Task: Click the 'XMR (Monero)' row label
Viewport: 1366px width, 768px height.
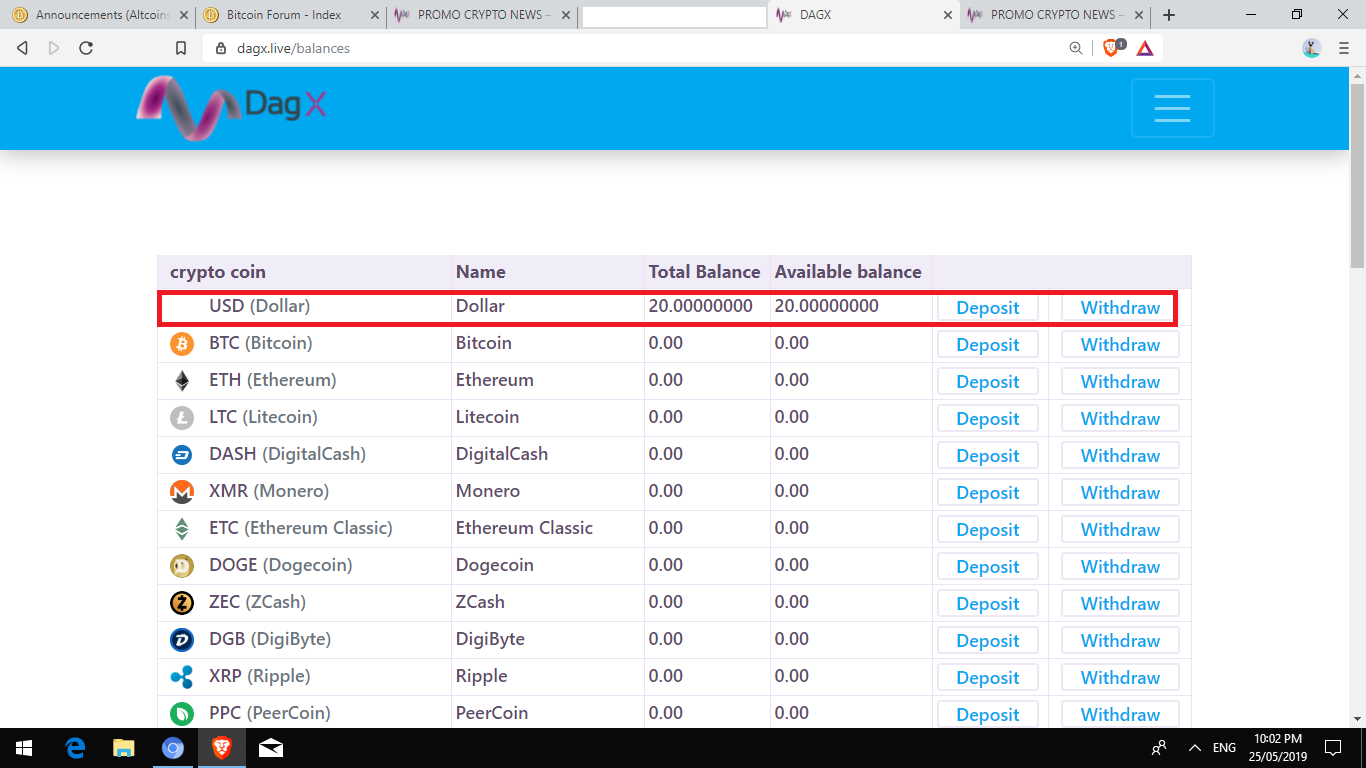Action: (269, 491)
